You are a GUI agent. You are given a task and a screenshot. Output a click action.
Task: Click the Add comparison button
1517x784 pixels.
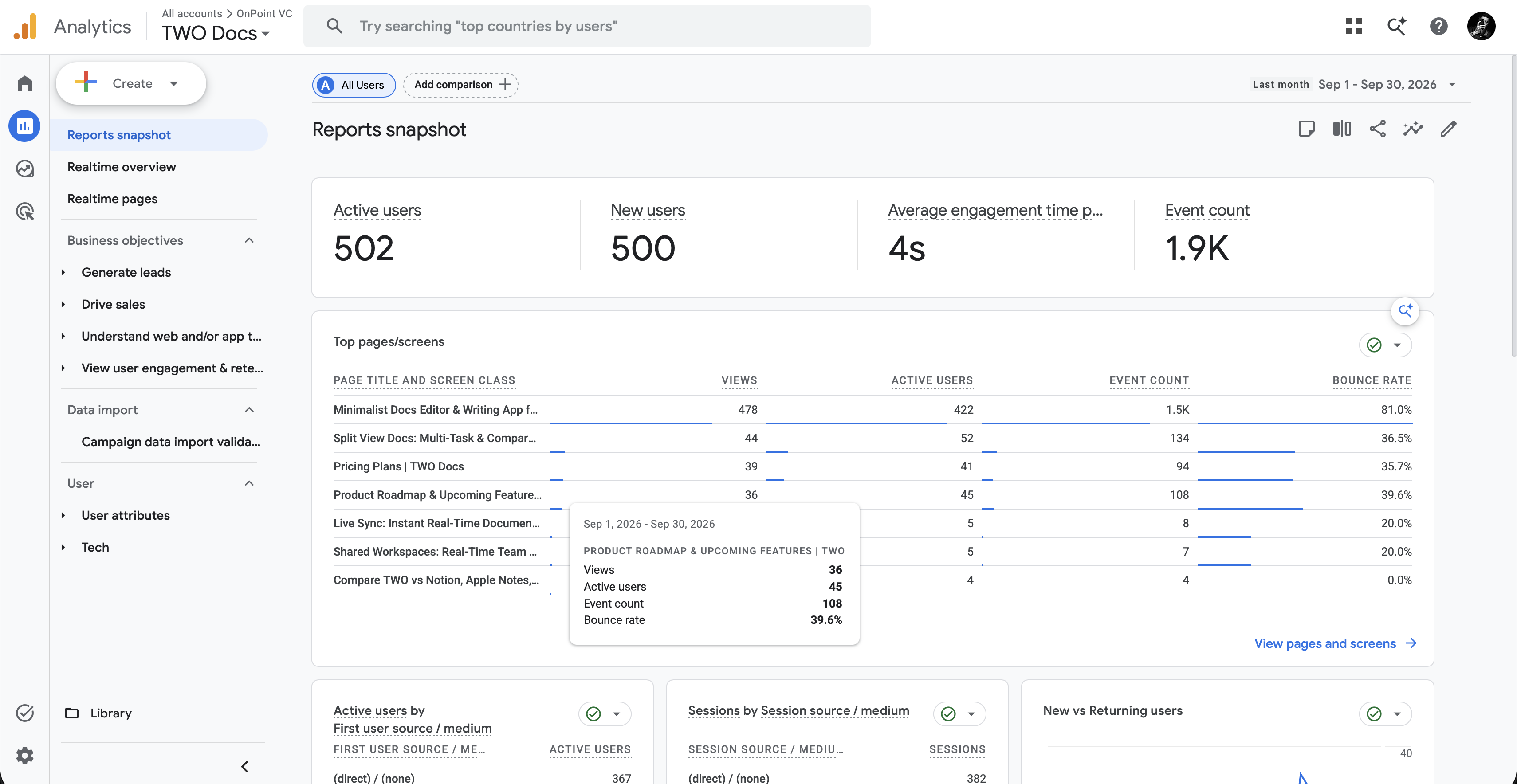(x=460, y=85)
